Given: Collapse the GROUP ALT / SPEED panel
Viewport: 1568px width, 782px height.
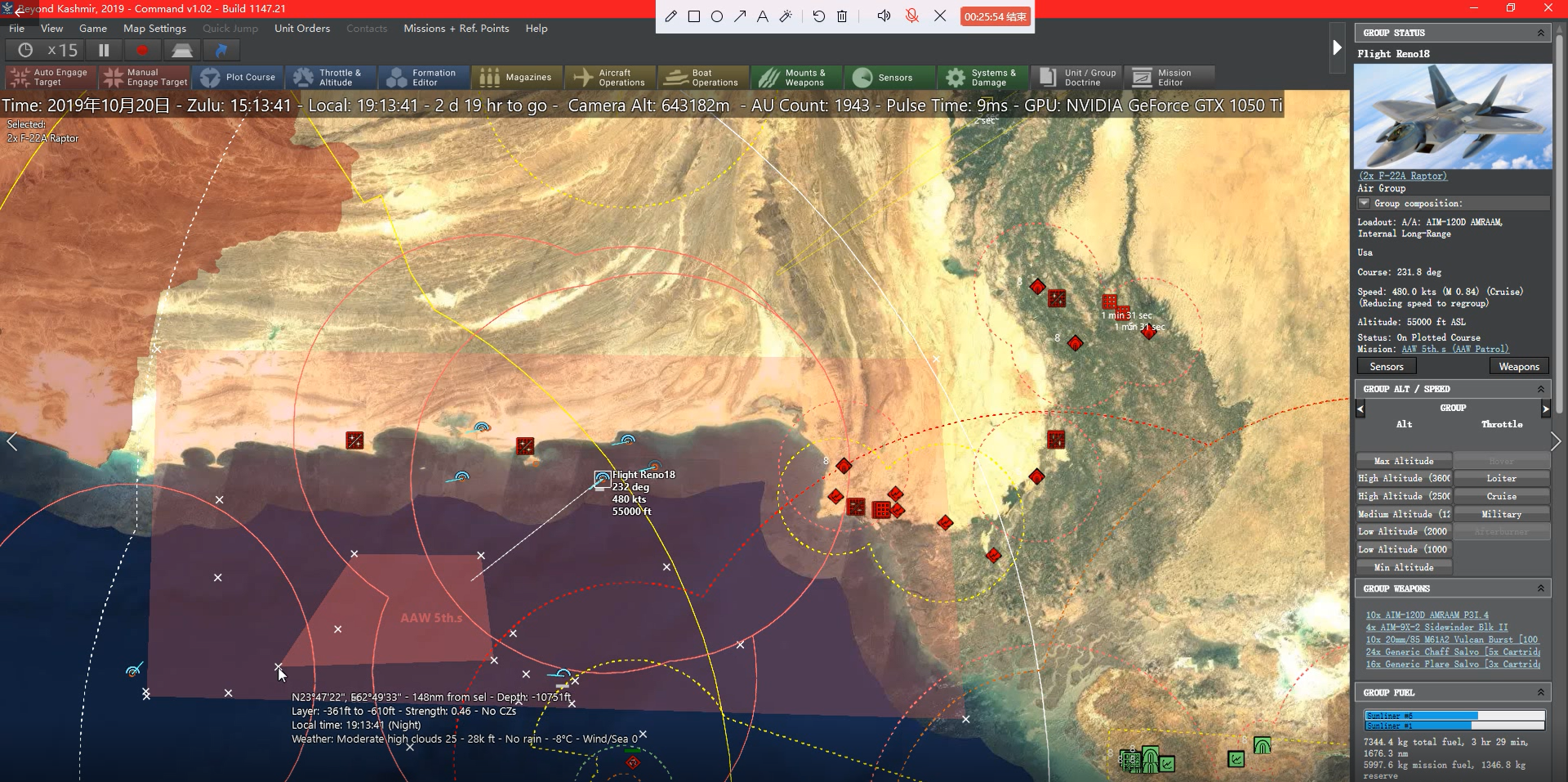Looking at the screenshot, I should tap(1540, 388).
